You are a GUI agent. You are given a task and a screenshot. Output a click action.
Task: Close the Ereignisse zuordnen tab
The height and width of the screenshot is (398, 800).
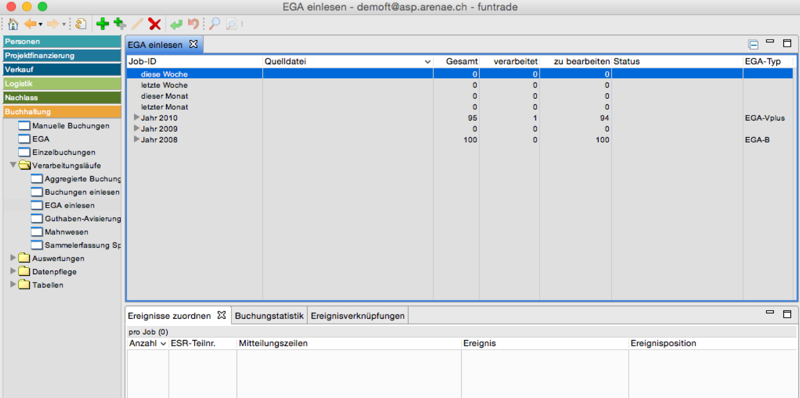(221, 315)
